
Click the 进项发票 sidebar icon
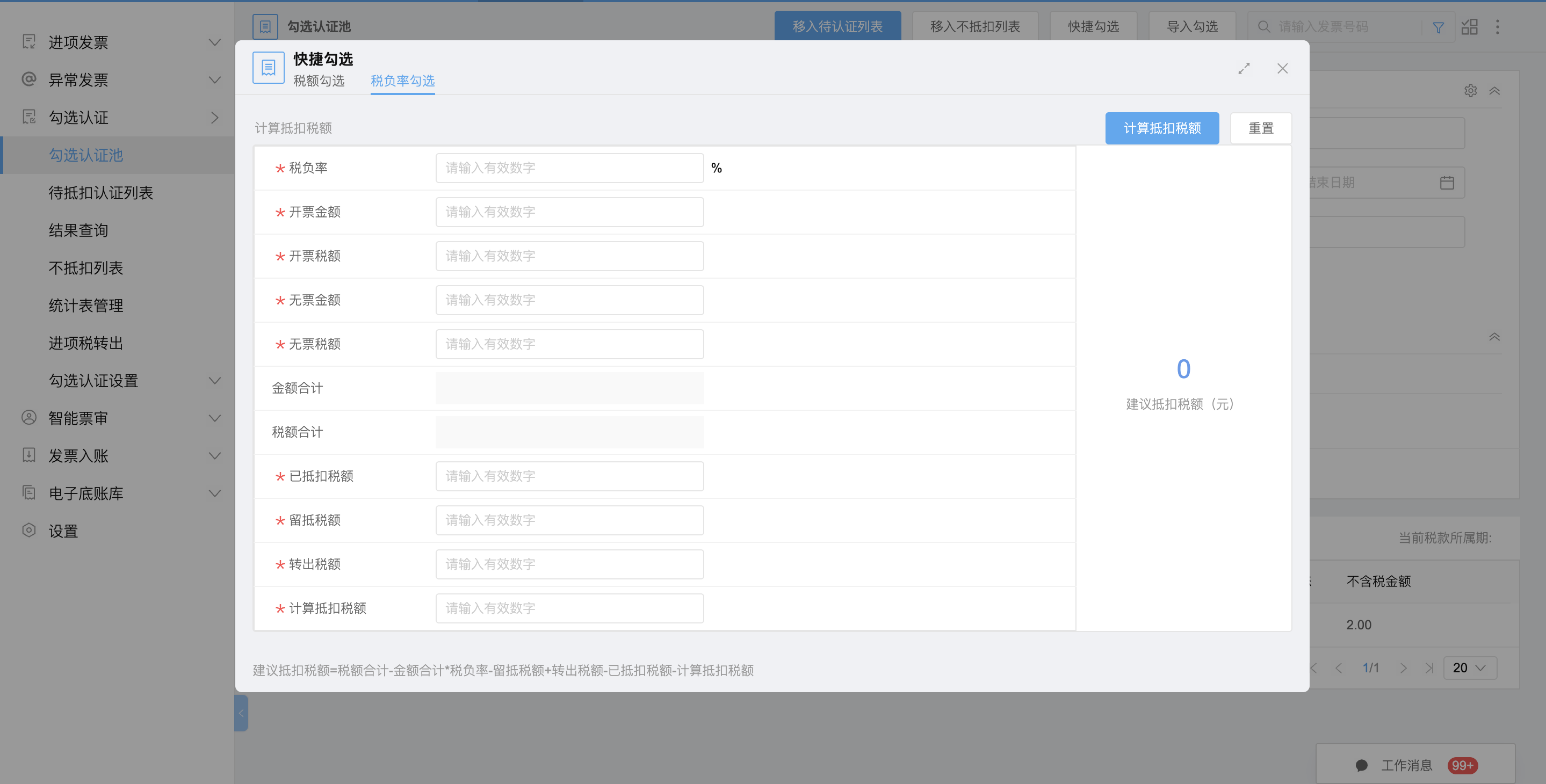pyautogui.click(x=29, y=42)
